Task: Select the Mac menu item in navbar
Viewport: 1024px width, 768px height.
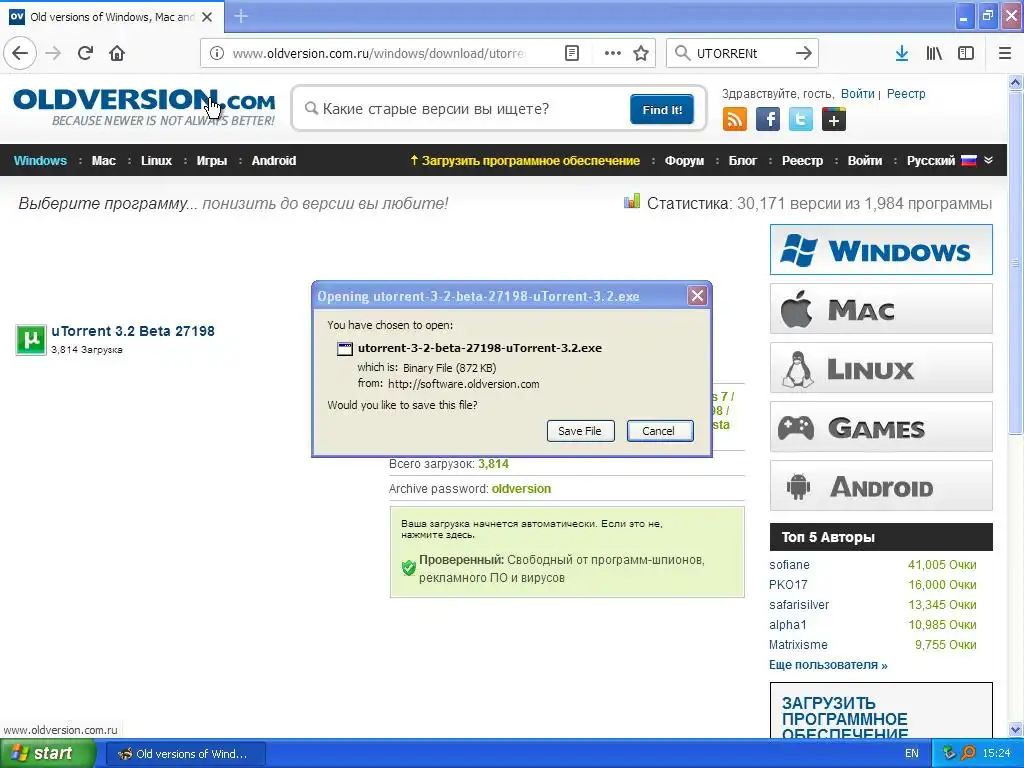Action: tap(104, 161)
